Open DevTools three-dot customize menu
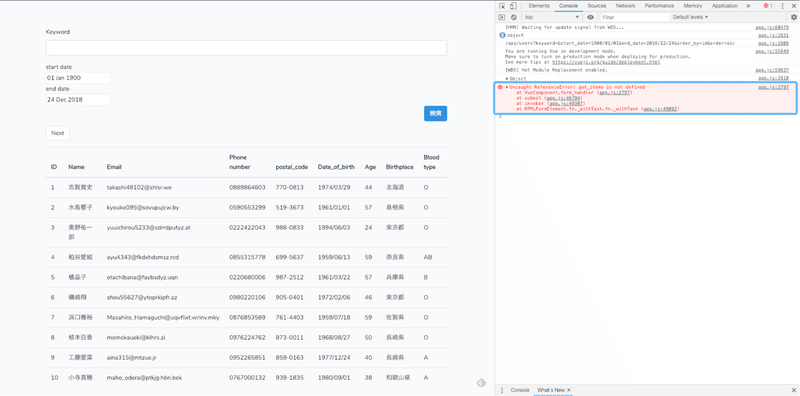800x396 pixels. (x=782, y=6)
